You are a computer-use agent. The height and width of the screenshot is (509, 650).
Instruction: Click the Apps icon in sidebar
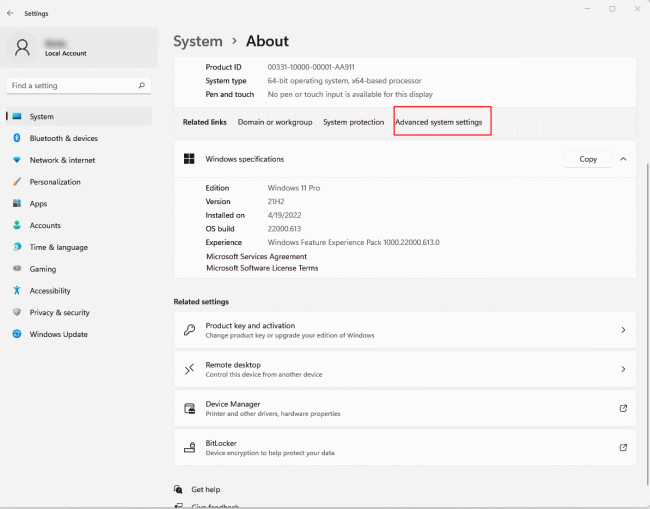coord(17,204)
